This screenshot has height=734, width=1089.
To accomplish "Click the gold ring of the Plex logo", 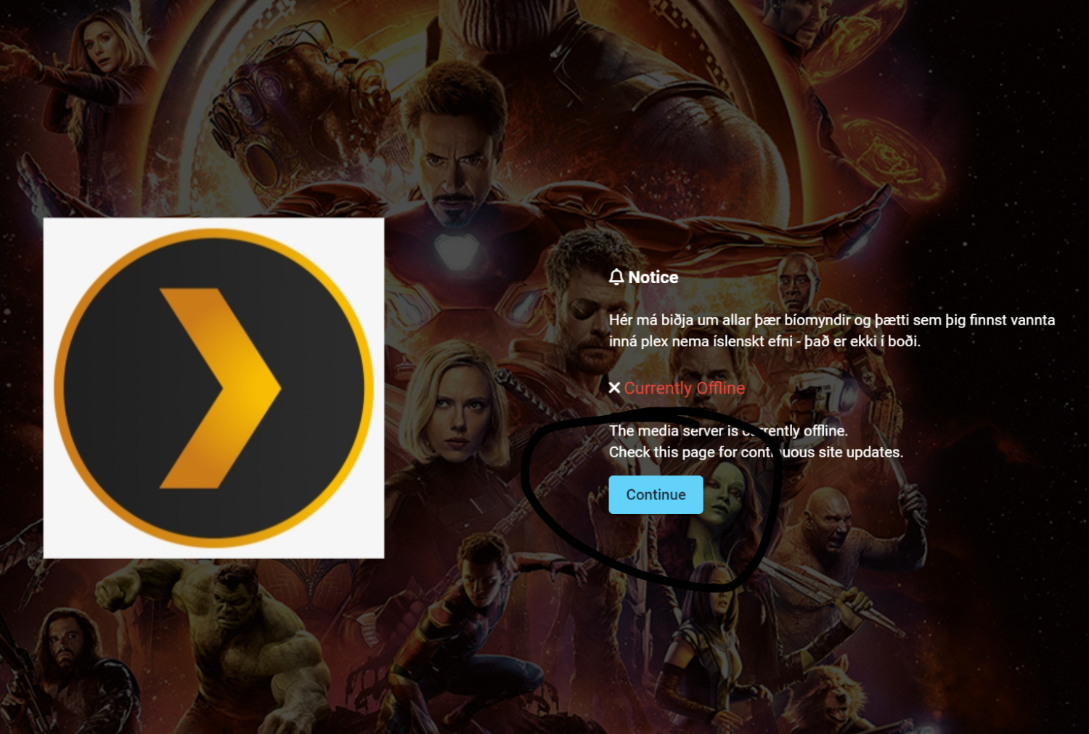I will [x=214, y=236].
